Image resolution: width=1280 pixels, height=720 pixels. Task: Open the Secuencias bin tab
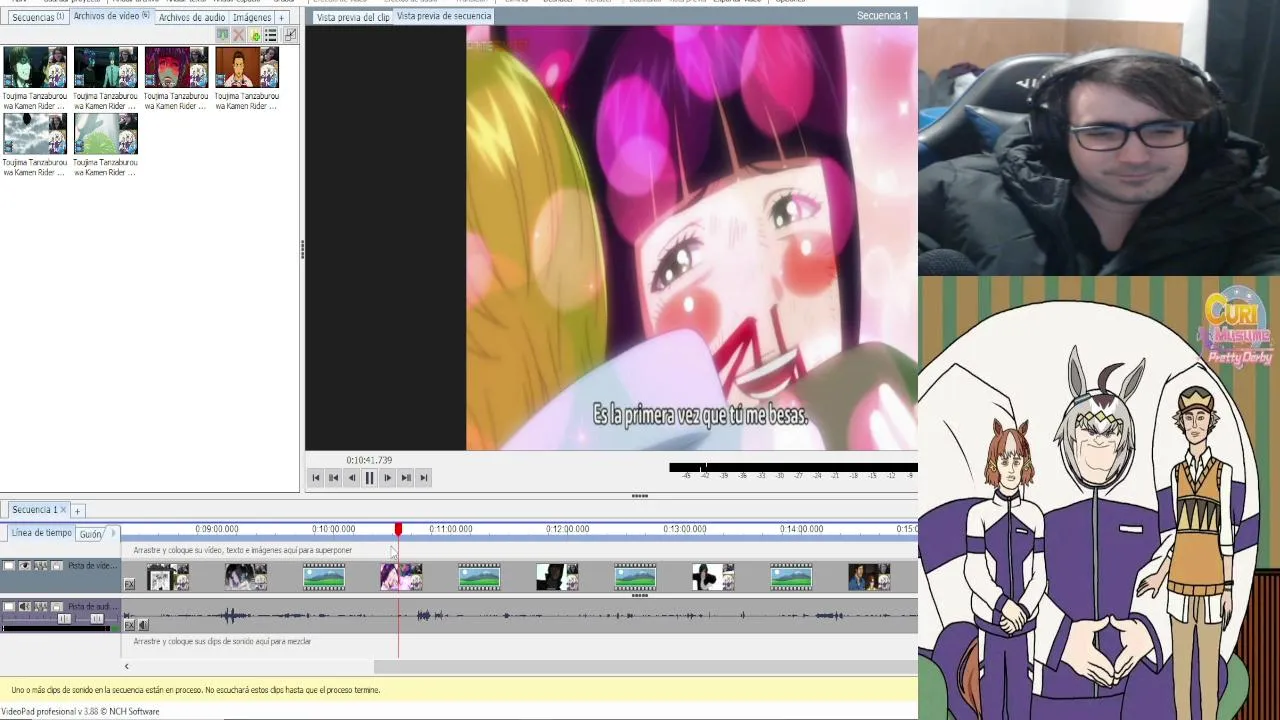tap(37, 17)
